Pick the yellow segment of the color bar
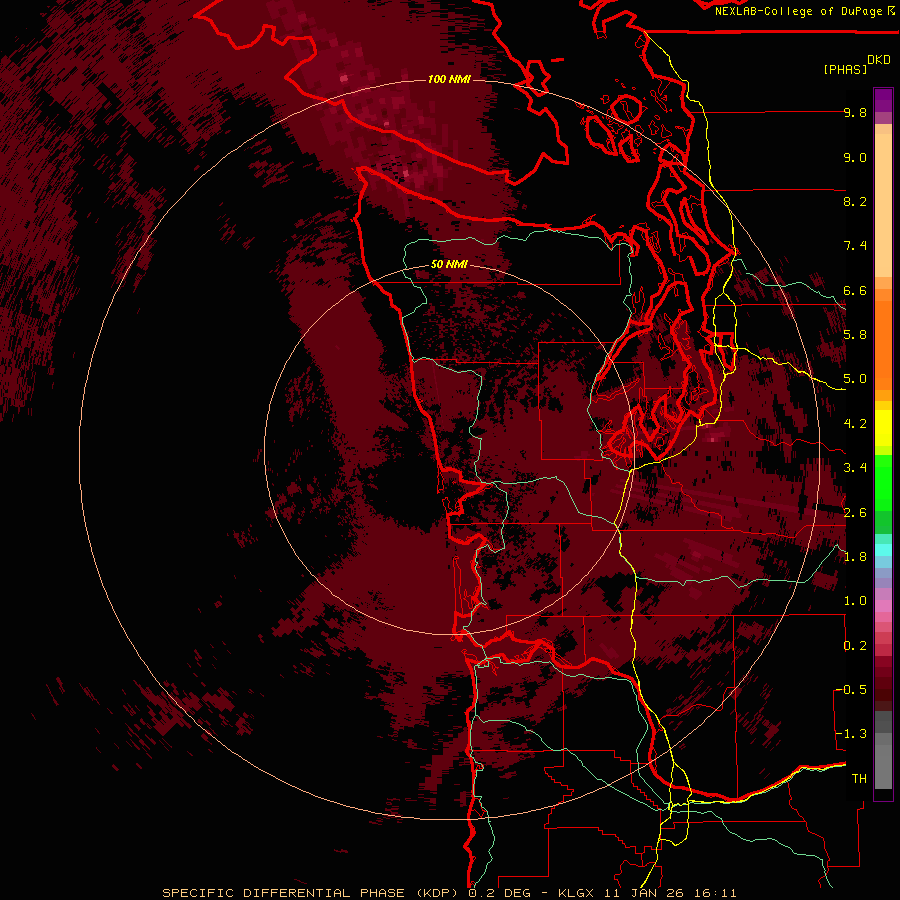This screenshot has width=900, height=900. pyautogui.click(x=883, y=428)
